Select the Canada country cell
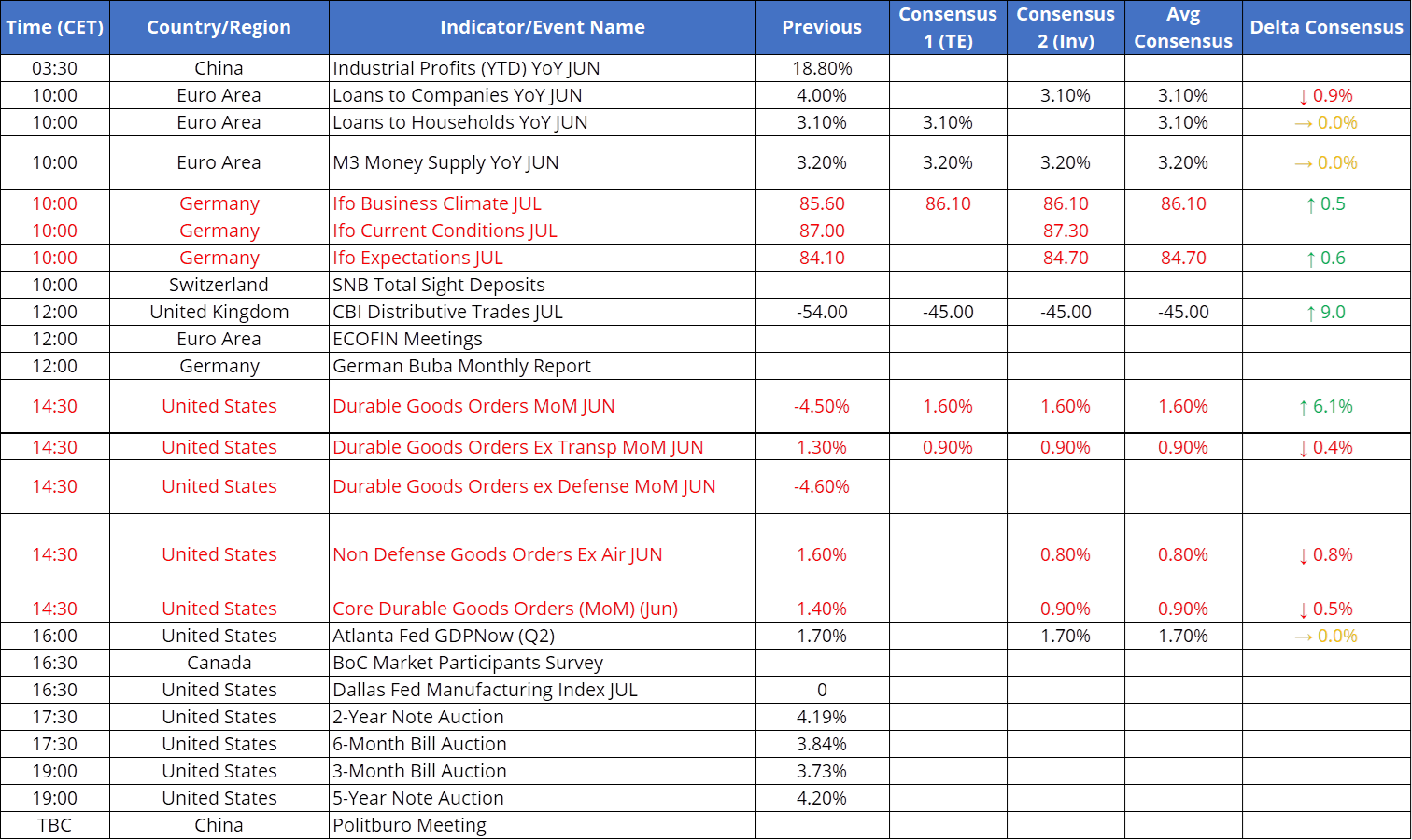Image resolution: width=1412 pixels, height=840 pixels. point(219,663)
